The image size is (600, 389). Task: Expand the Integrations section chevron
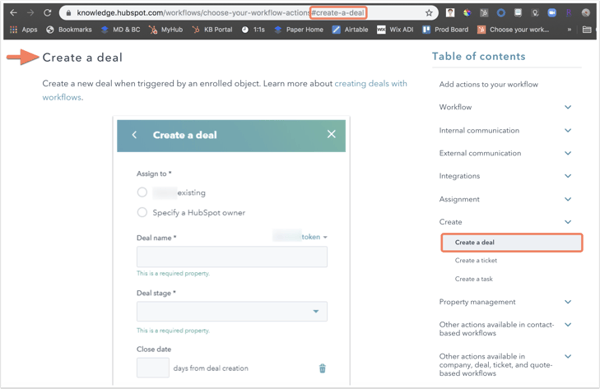pyautogui.click(x=568, y=176)
